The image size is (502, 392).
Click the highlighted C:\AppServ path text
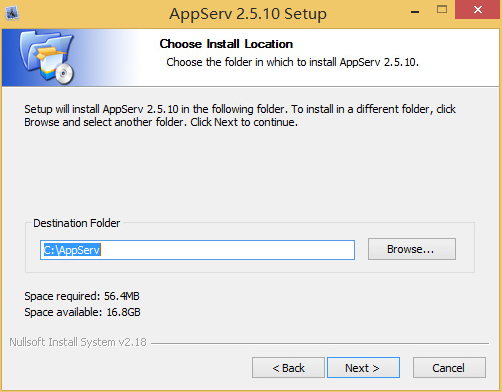pyautogui.click(x=72, y=250)
